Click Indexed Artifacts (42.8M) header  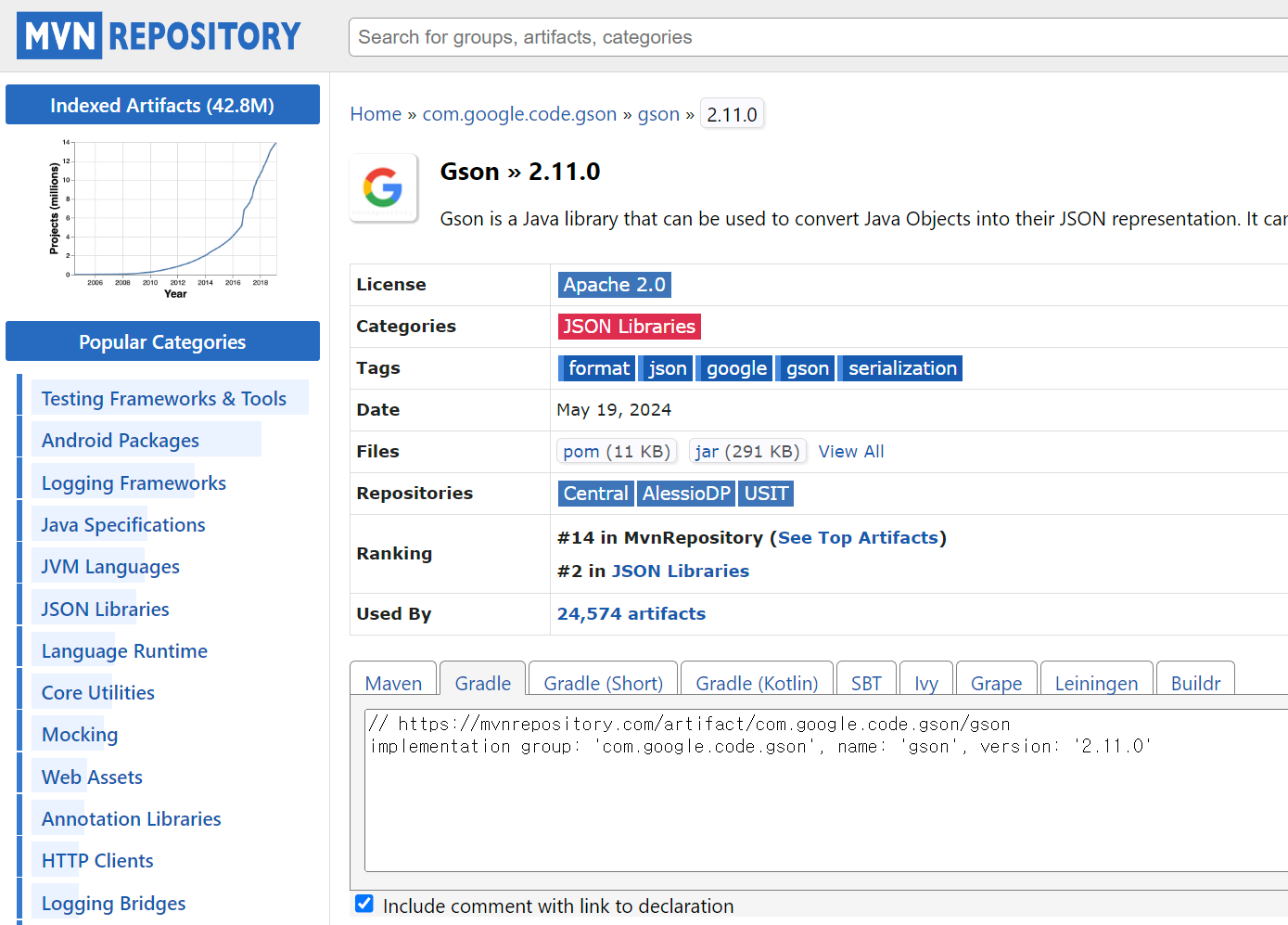coord(162,105)
